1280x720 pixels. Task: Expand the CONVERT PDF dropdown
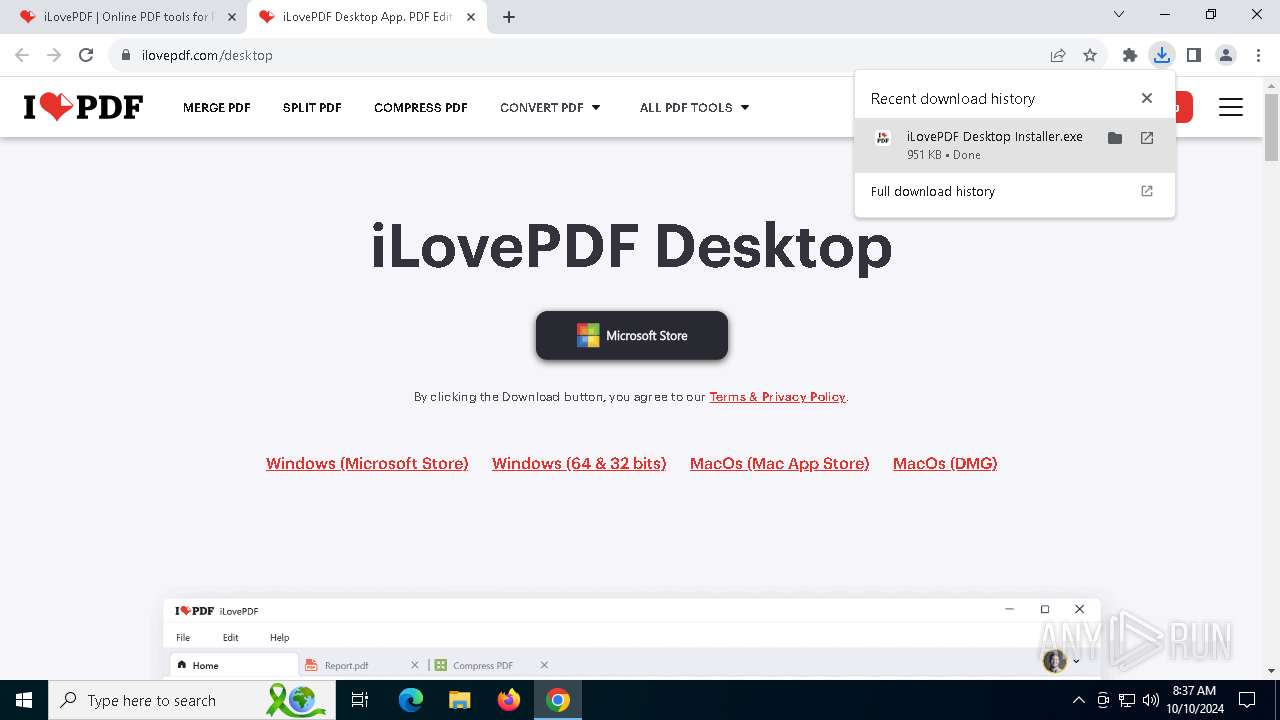(551, 107)
